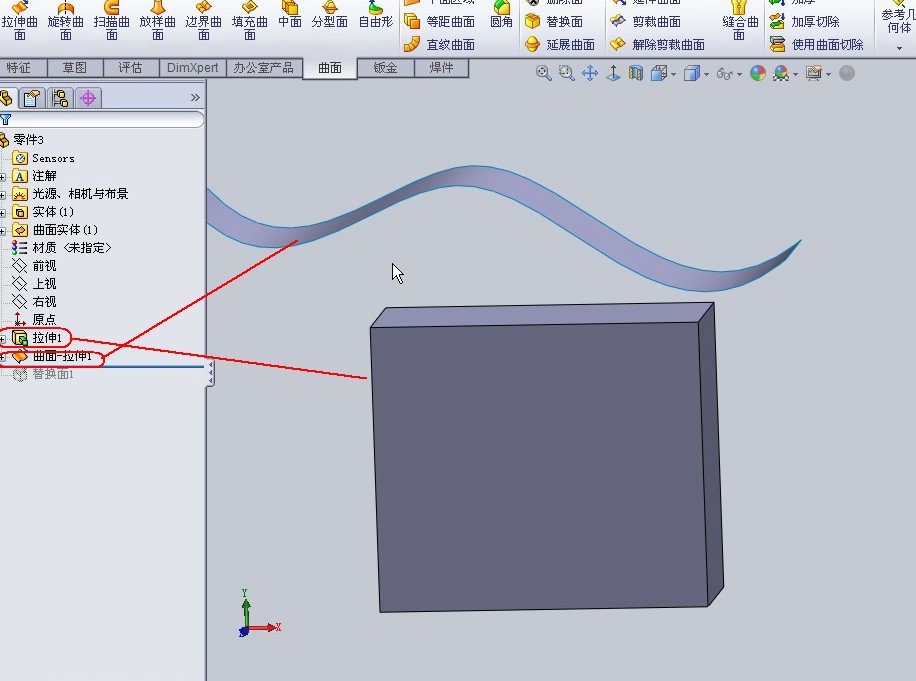Select the 前视 front plane
This screenshot has width=916, height=681.
tap(34, 266)
